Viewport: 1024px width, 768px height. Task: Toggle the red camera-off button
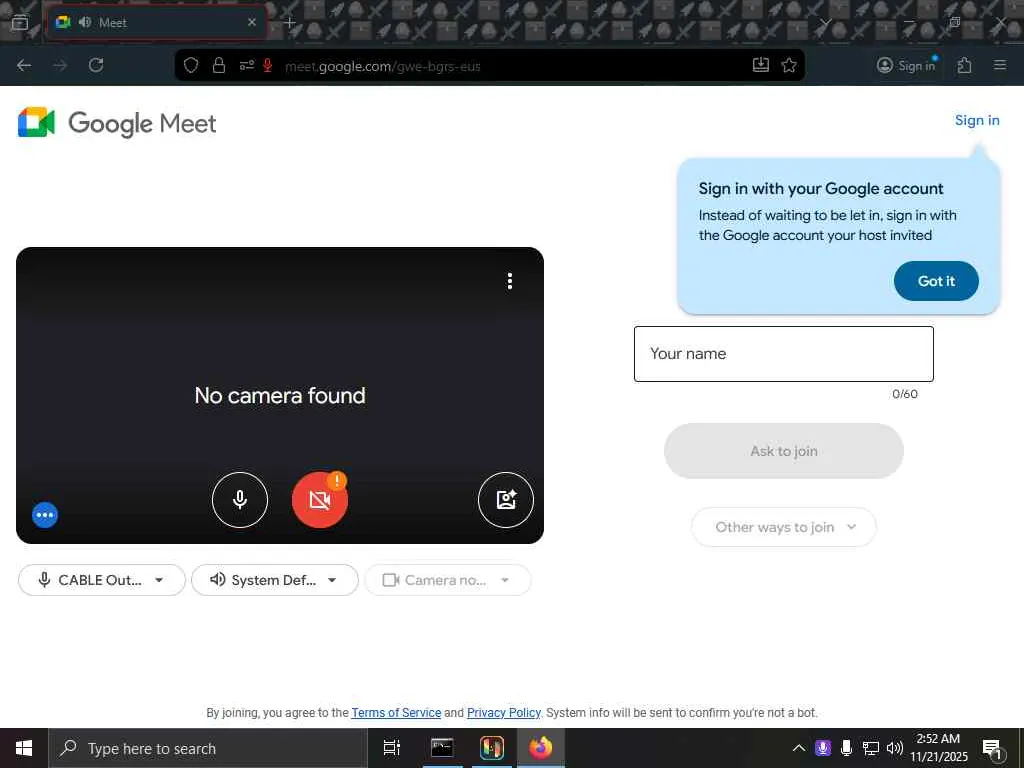[x=319, y=500]
